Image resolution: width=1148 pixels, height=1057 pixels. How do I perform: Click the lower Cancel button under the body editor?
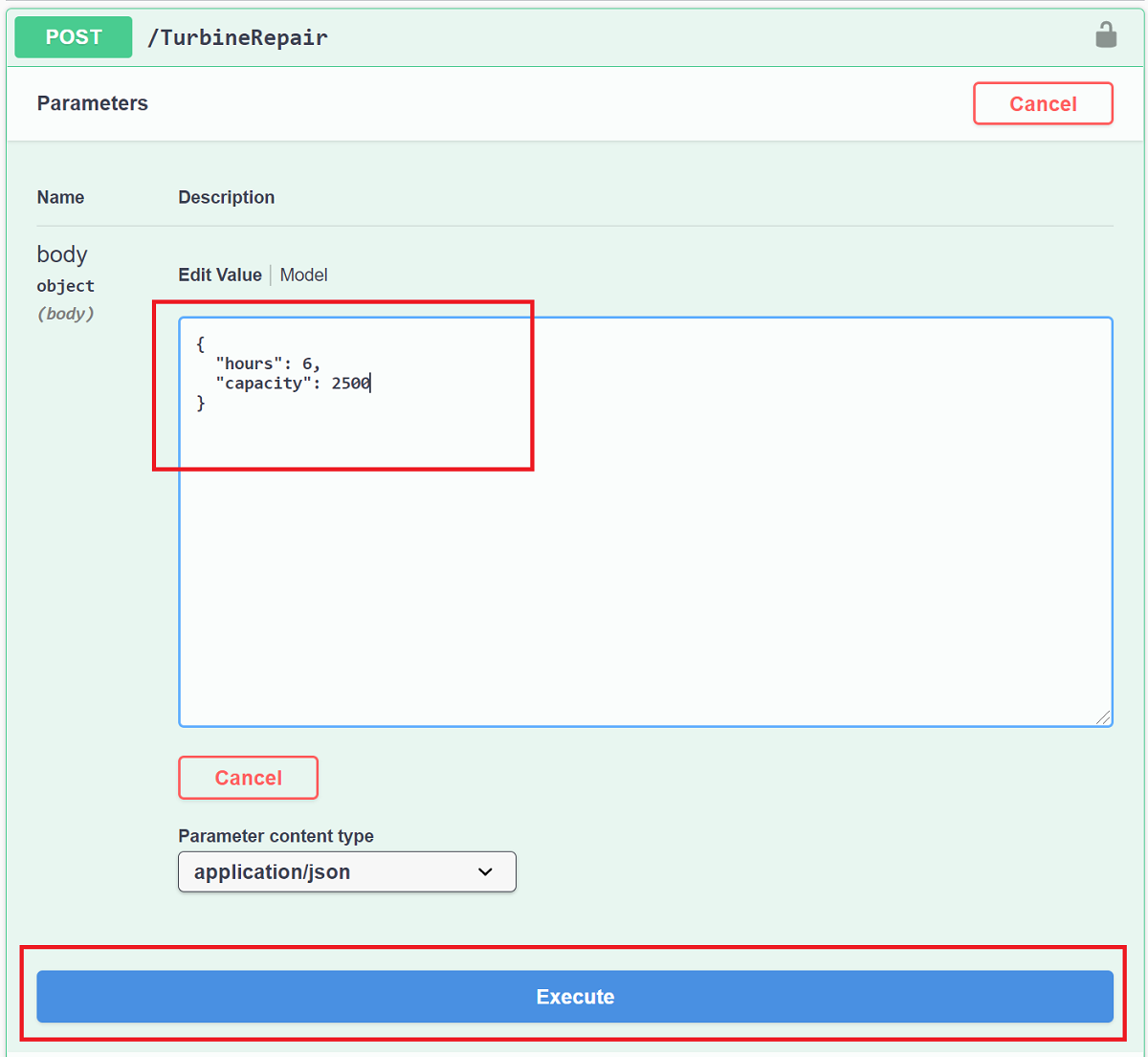[248, 777]
